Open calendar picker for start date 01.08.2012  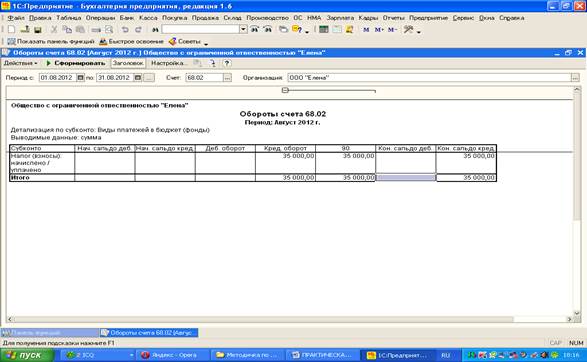click(80, 77)
